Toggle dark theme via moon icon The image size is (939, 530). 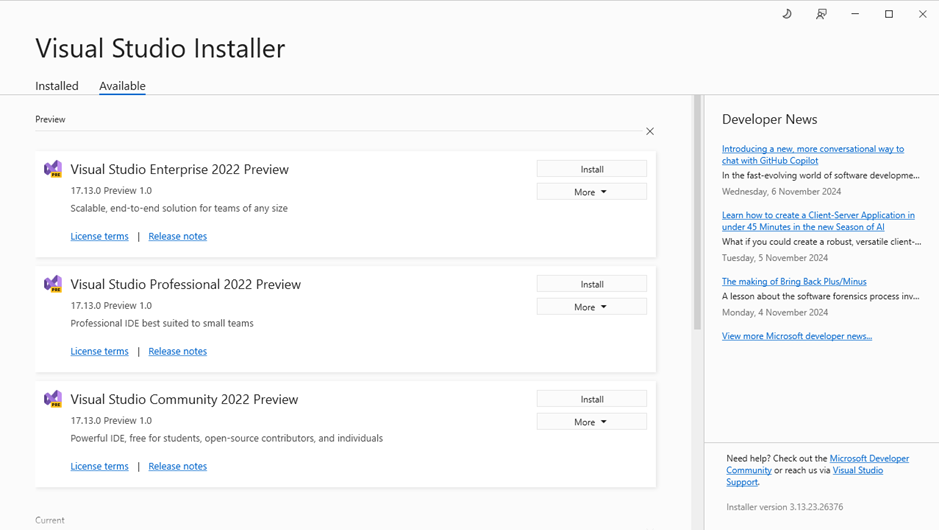pos(787,14)
